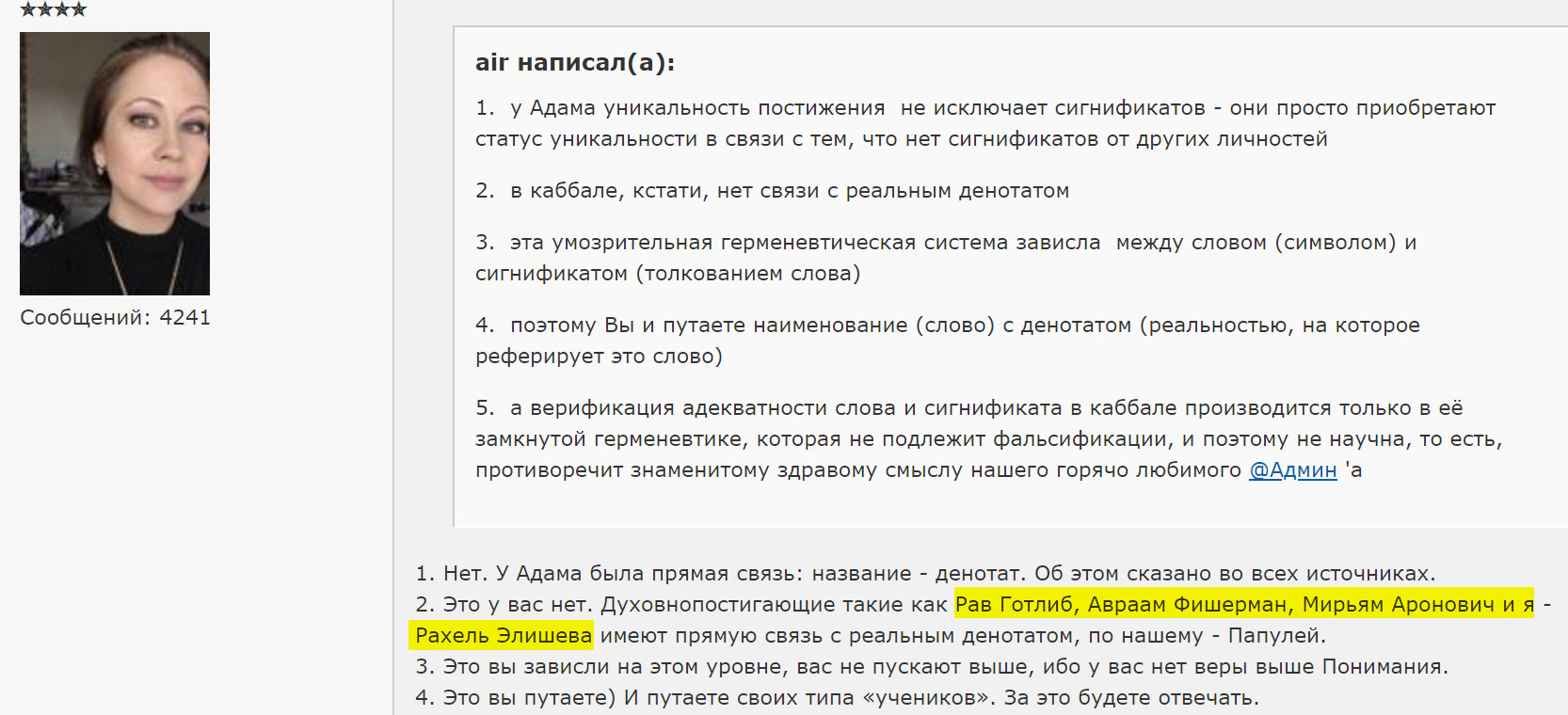Open the @Админ mention link

click(x=1292, y=469)
